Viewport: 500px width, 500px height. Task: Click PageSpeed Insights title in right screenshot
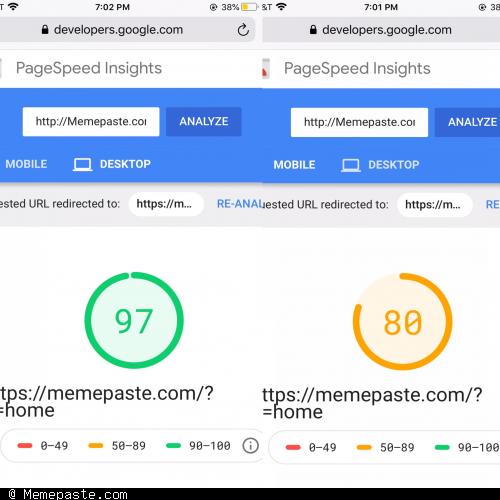357,69
